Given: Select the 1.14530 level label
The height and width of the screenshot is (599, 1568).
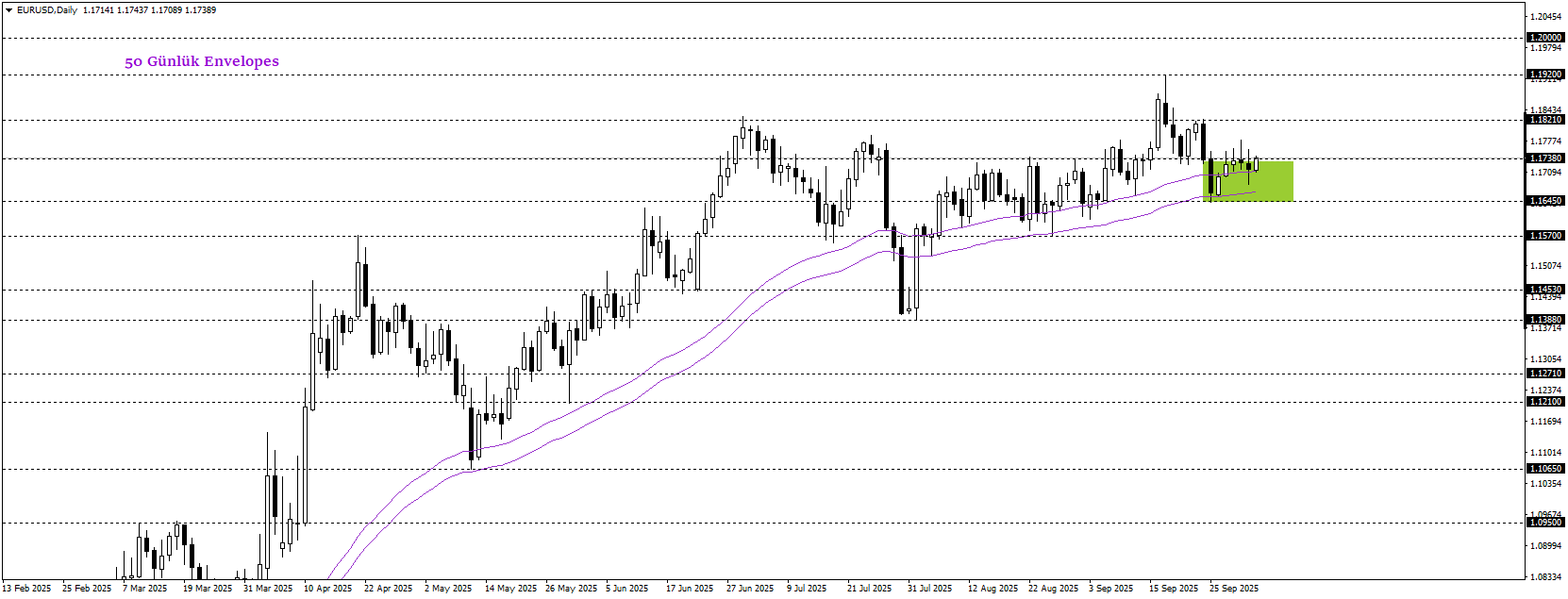Looking at the screenshot, I should click(1545, 290).
